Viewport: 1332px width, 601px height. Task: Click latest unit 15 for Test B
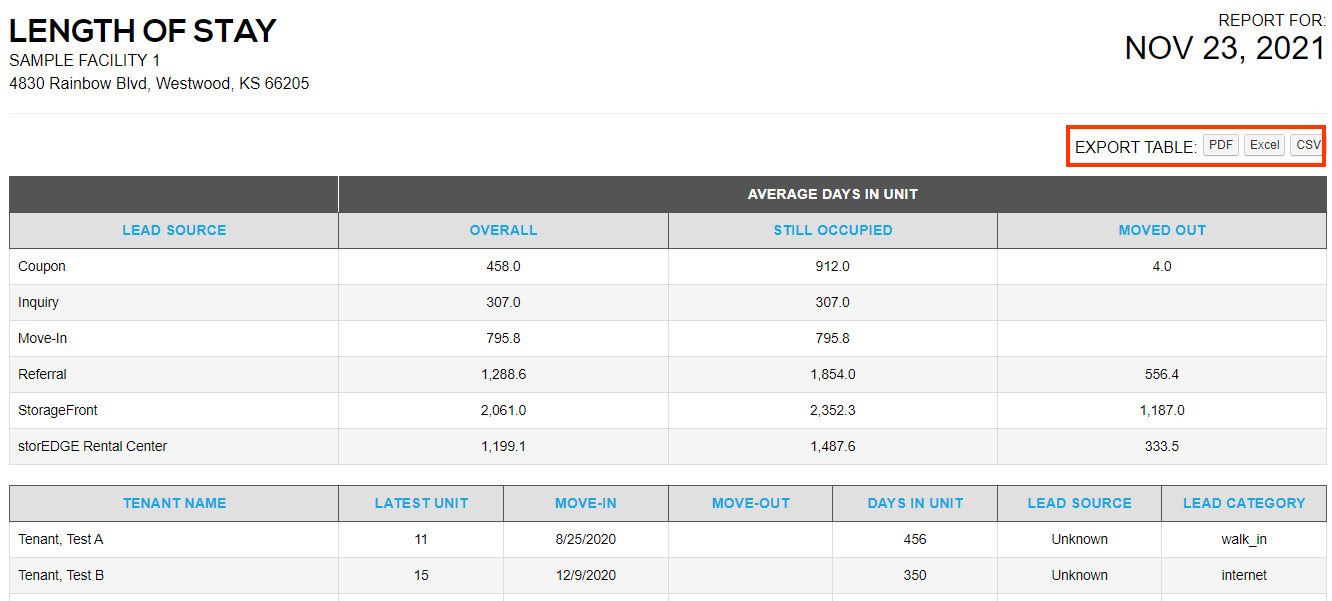pyautogui.click(x=421, y=576)
